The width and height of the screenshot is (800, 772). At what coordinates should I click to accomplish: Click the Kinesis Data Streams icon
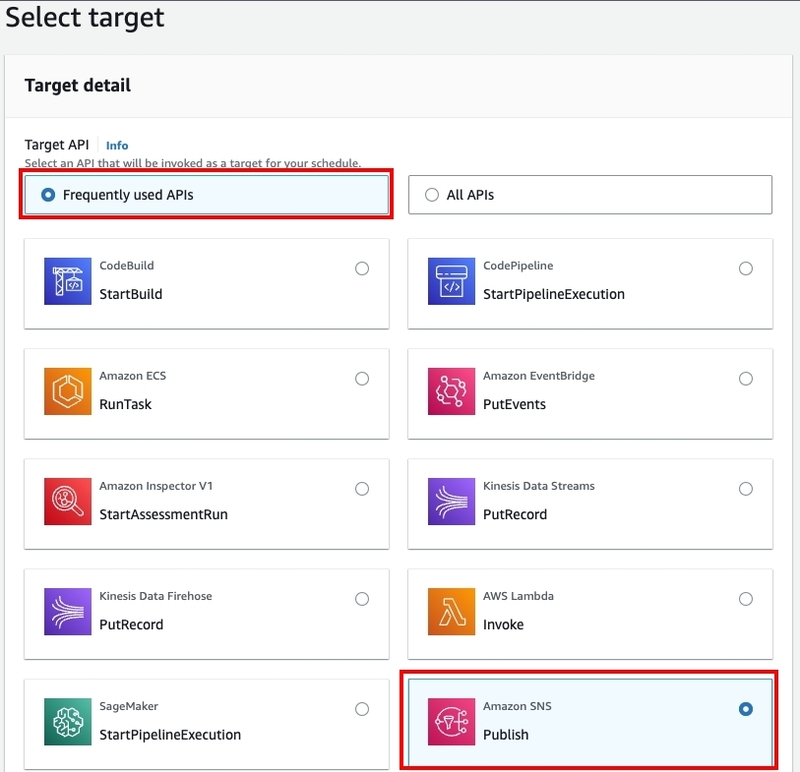coord(452,501)
